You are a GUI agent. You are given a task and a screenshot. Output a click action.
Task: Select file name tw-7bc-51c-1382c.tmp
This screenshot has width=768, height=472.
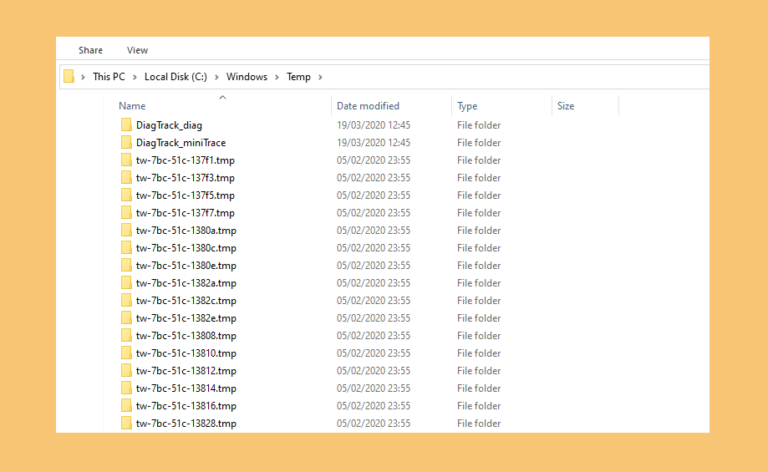tap(186, 301)
